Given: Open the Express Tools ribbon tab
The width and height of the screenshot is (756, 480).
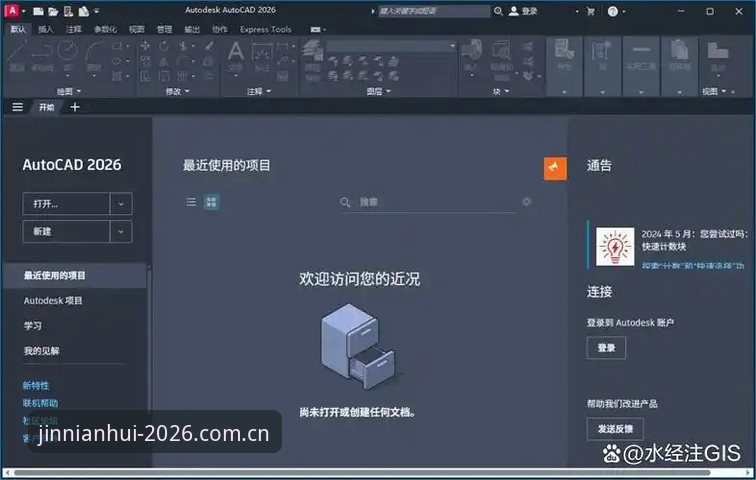Looking at the screenshot, I should (266, 29).
